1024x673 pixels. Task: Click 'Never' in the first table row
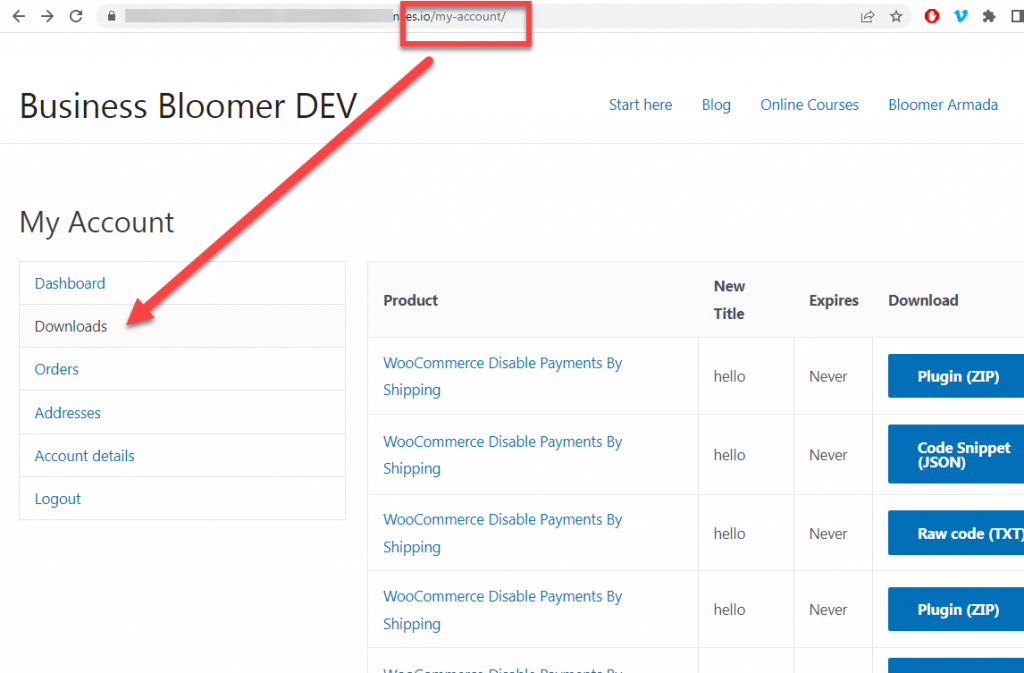point(828,376)
